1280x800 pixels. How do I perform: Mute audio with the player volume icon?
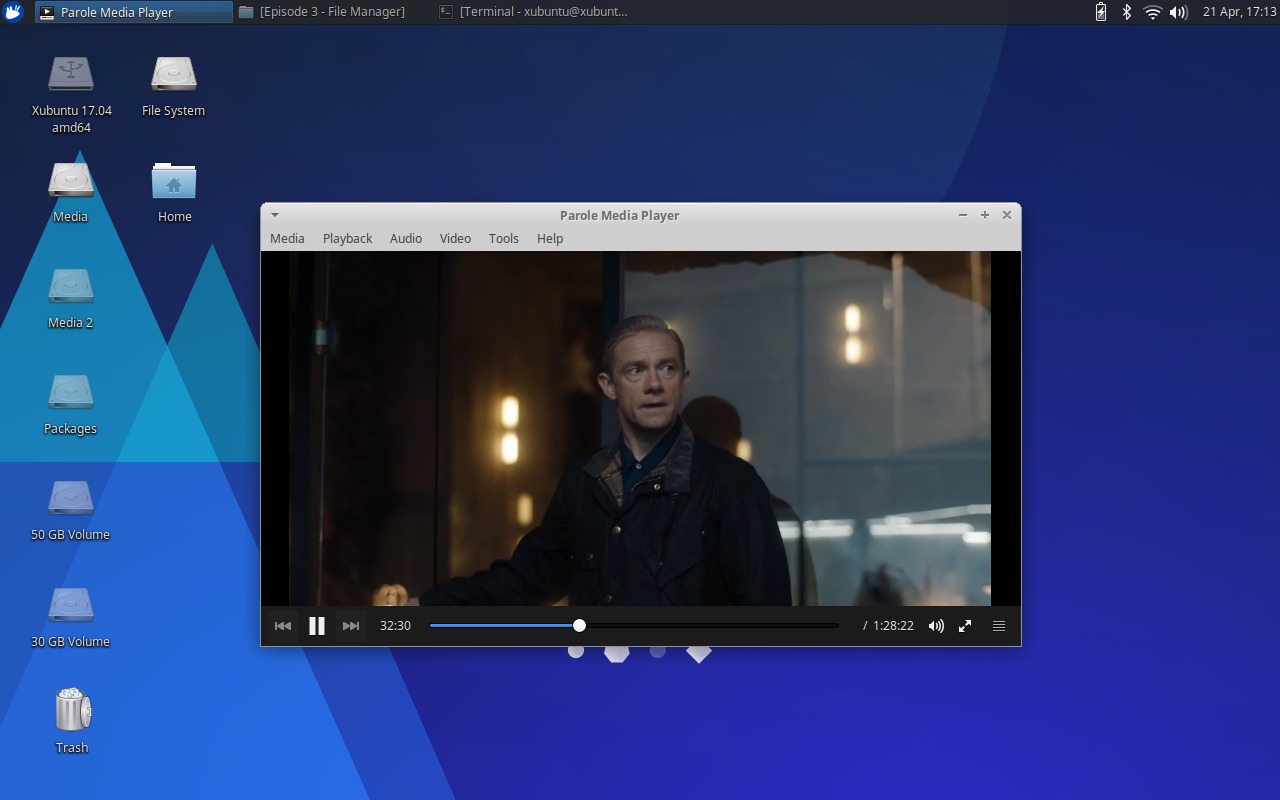pyautogui.click(x=936, y=626)
